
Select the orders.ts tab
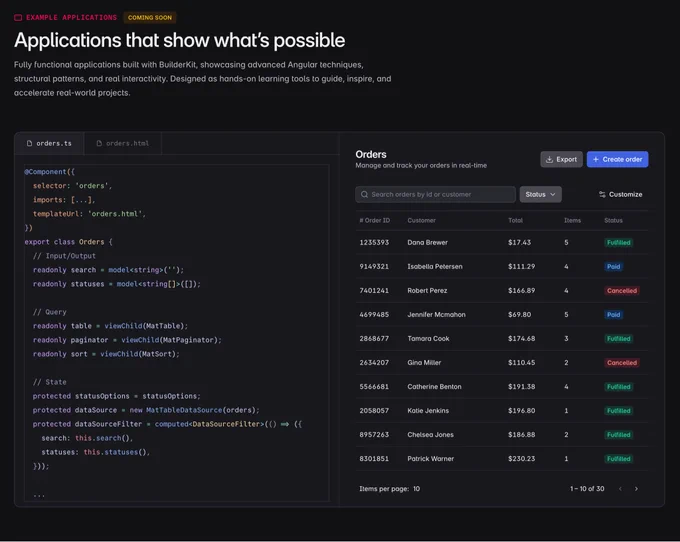pyautogui.click(x=49, y=144)
